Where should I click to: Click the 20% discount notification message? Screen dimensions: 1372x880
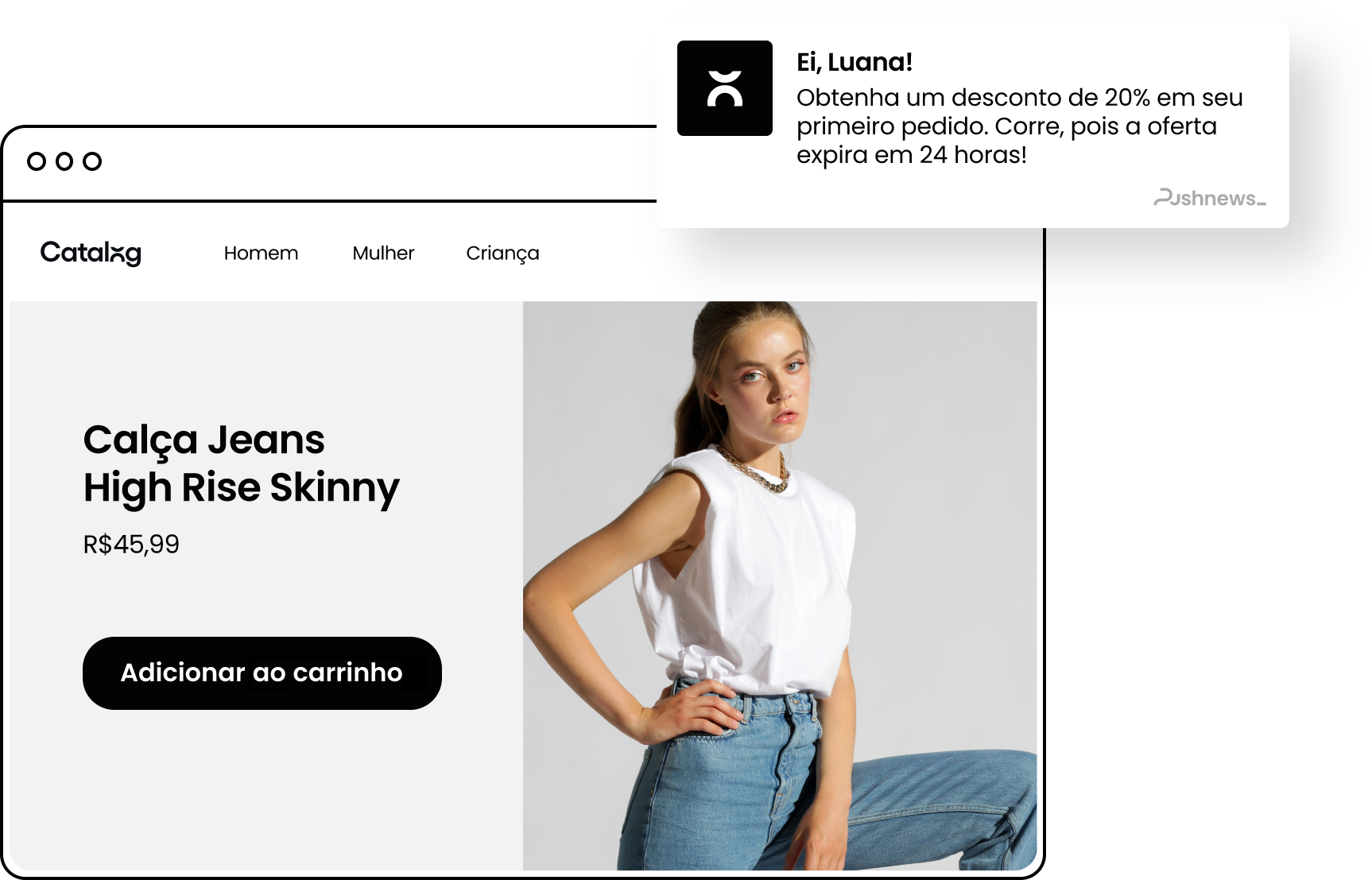coord(1019,126)
